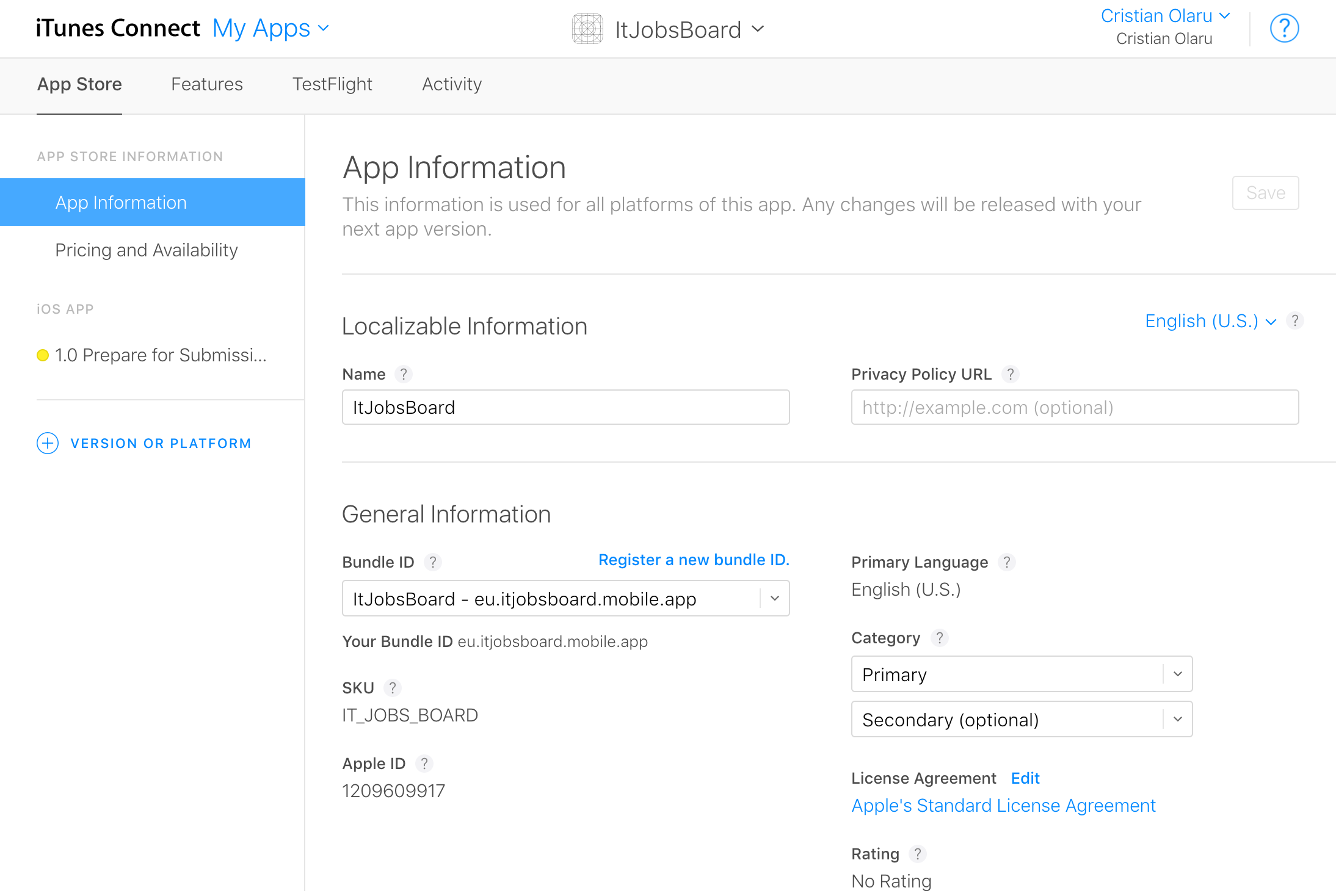
Task: Switch to the TestFlight tab
Action: click(332, 84)
